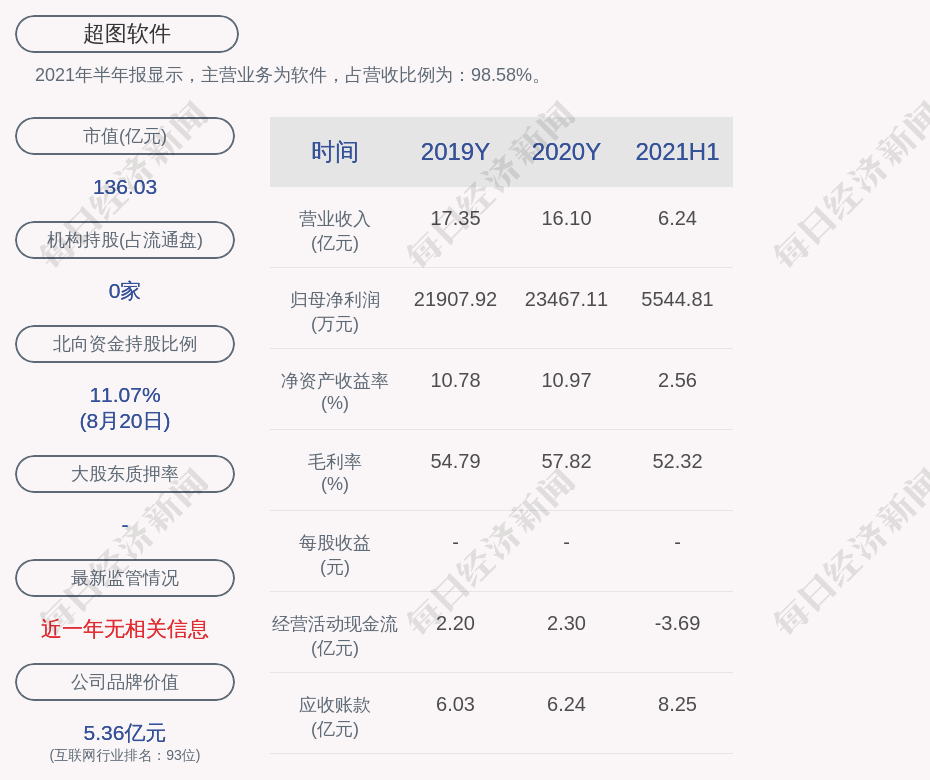Select the gross margin value 54.79

455,461
